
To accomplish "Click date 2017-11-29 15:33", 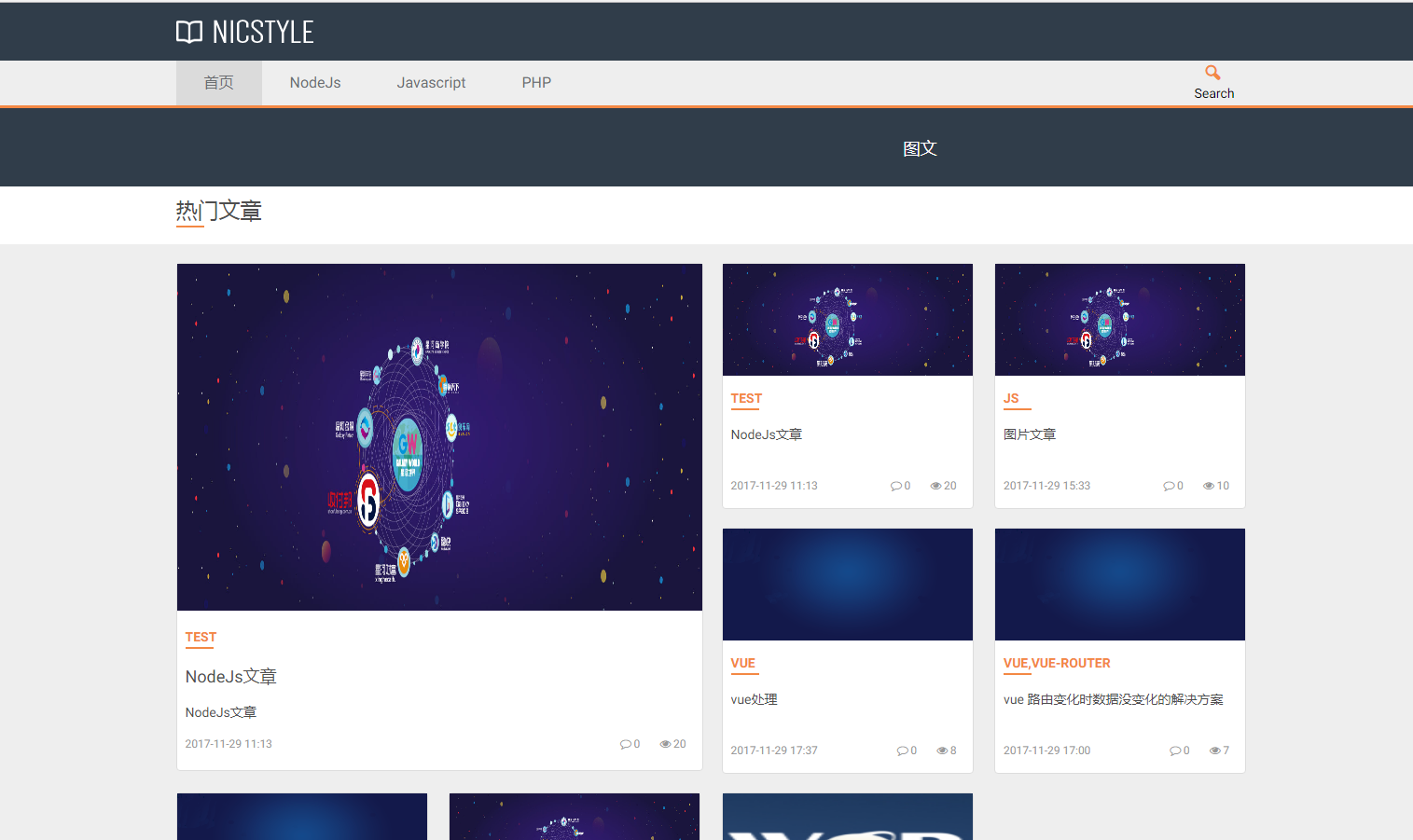I will [1046, 486].
